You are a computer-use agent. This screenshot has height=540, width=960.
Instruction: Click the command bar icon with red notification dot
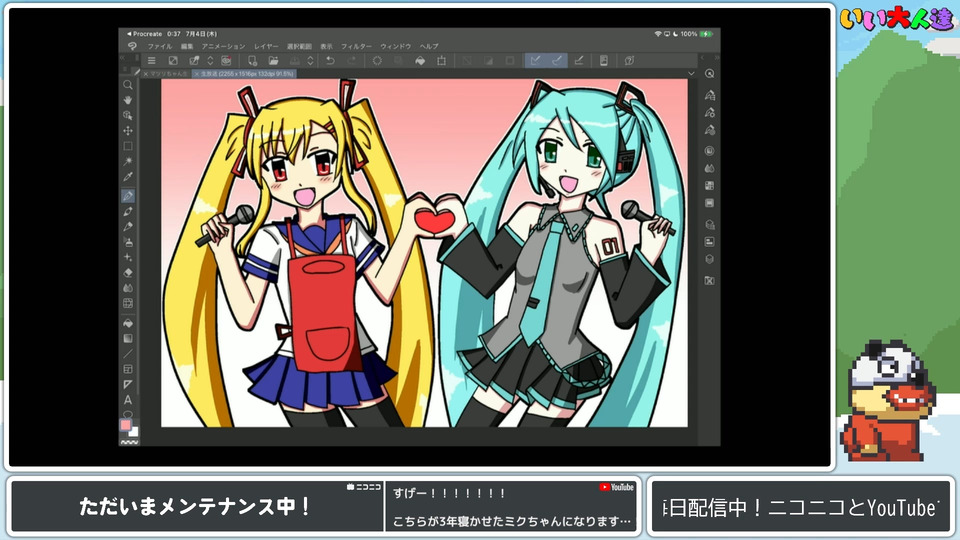[226, 61]
